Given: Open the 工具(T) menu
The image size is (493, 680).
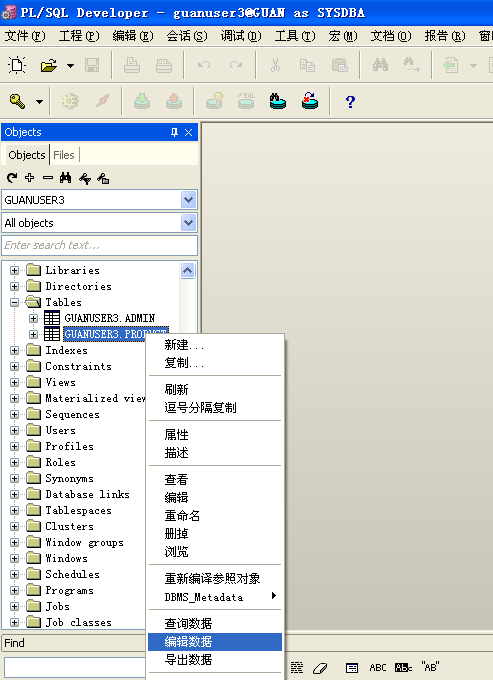Looking at the screenshot, I should click(x=295, y=36).
